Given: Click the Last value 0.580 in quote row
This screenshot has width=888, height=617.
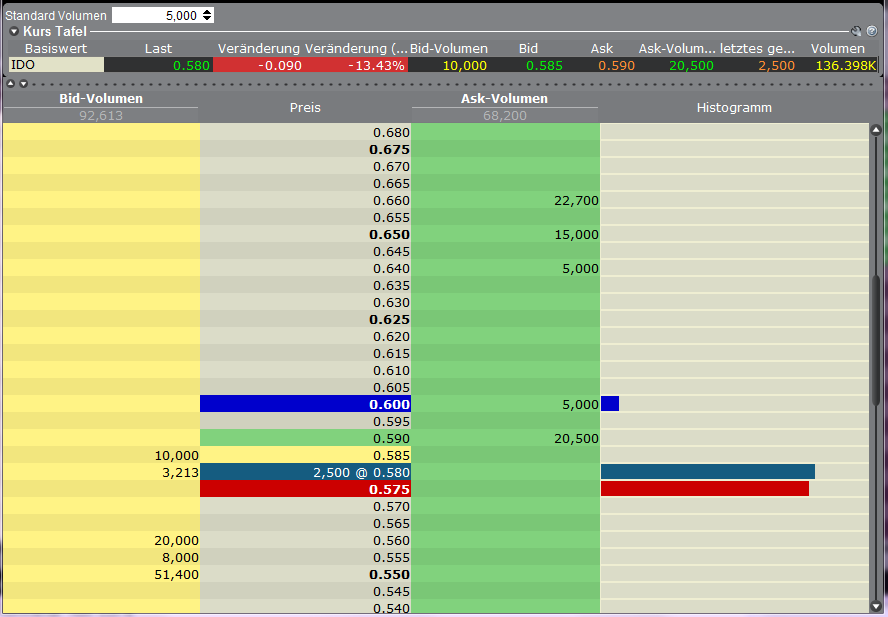Looking at the screenshot, I should (191, 66).
